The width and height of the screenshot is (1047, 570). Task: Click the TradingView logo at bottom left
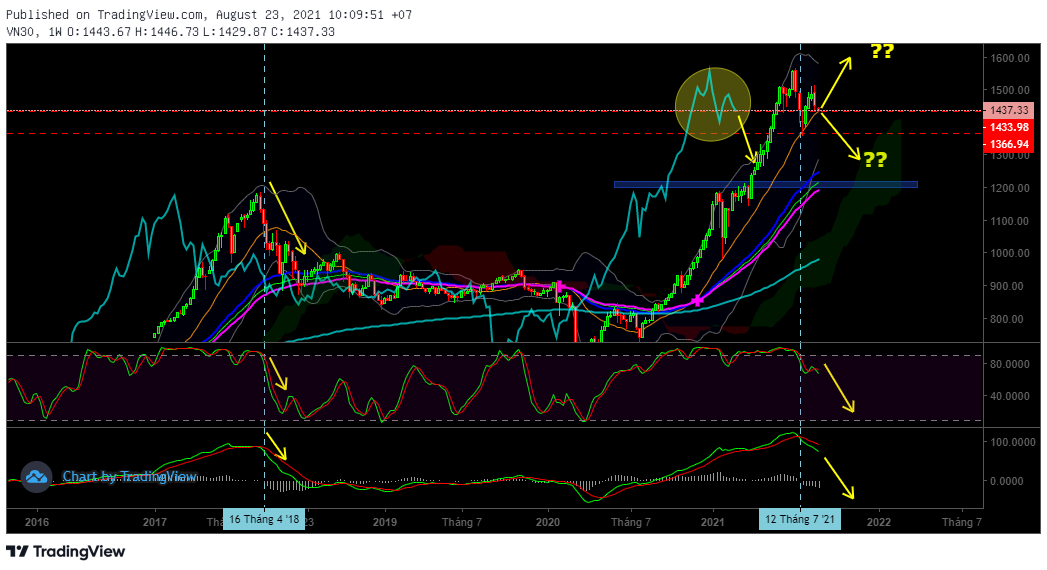[x=66, y=551]
